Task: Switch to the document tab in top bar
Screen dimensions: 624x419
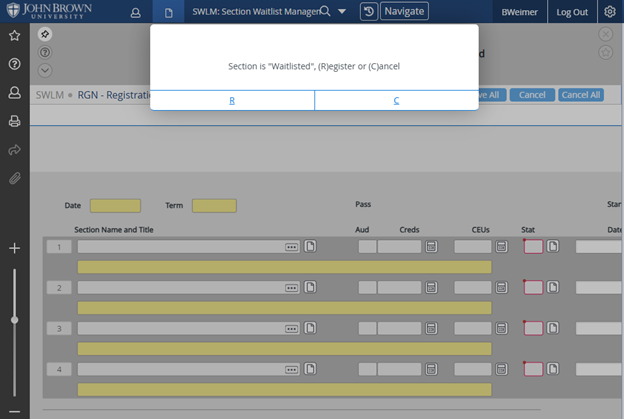Action: click(x=169, y=12)
